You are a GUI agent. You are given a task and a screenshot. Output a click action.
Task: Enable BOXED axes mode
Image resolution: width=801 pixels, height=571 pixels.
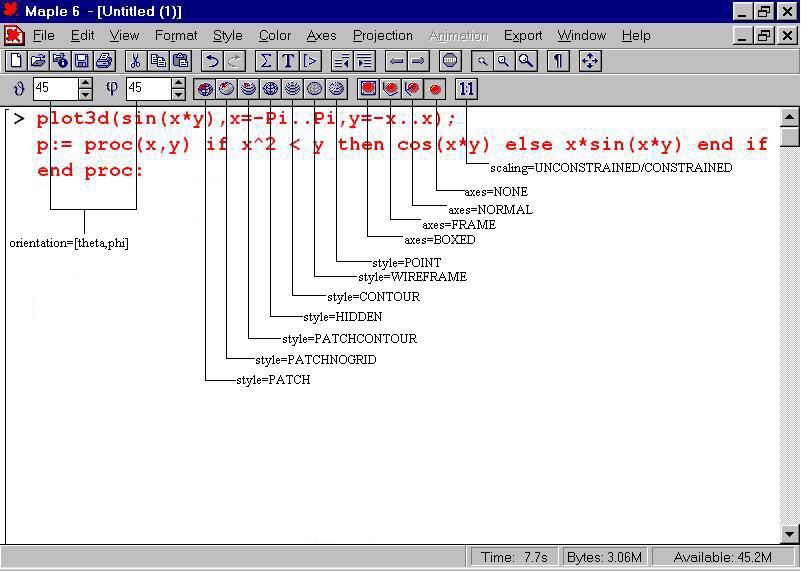pos(368,89)
